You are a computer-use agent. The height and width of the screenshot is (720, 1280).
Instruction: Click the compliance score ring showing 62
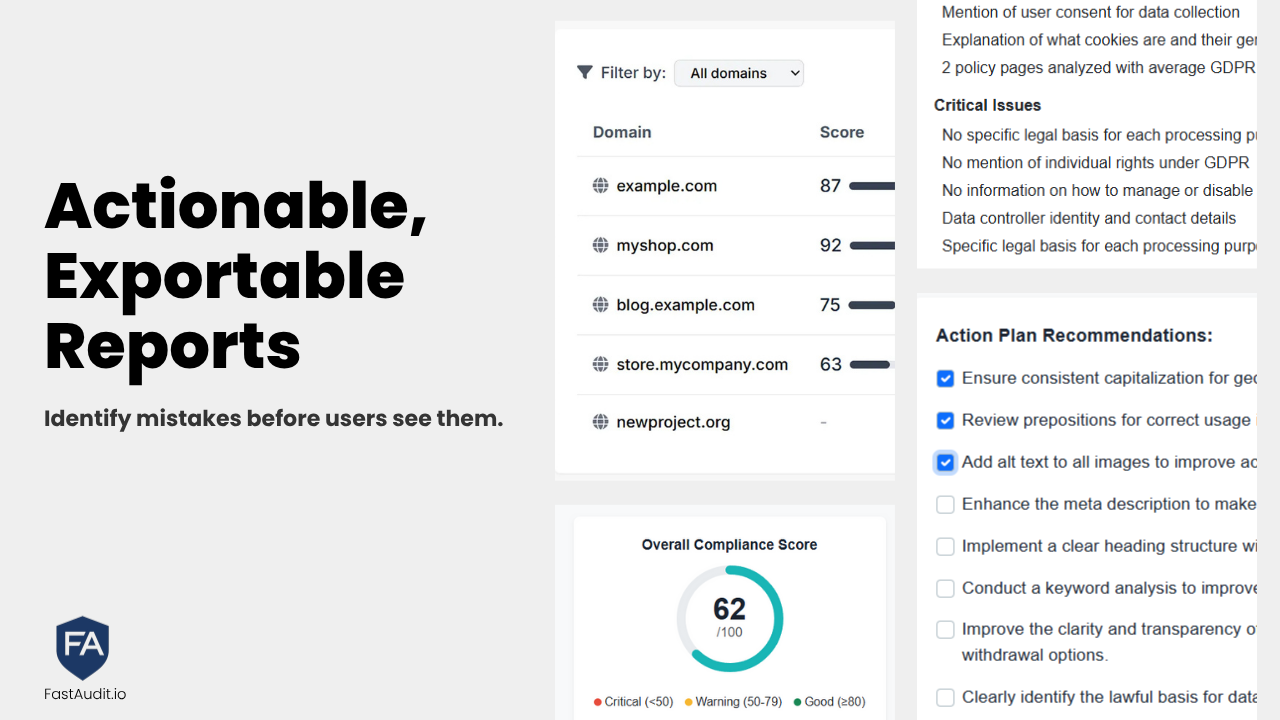coord(730,618)
